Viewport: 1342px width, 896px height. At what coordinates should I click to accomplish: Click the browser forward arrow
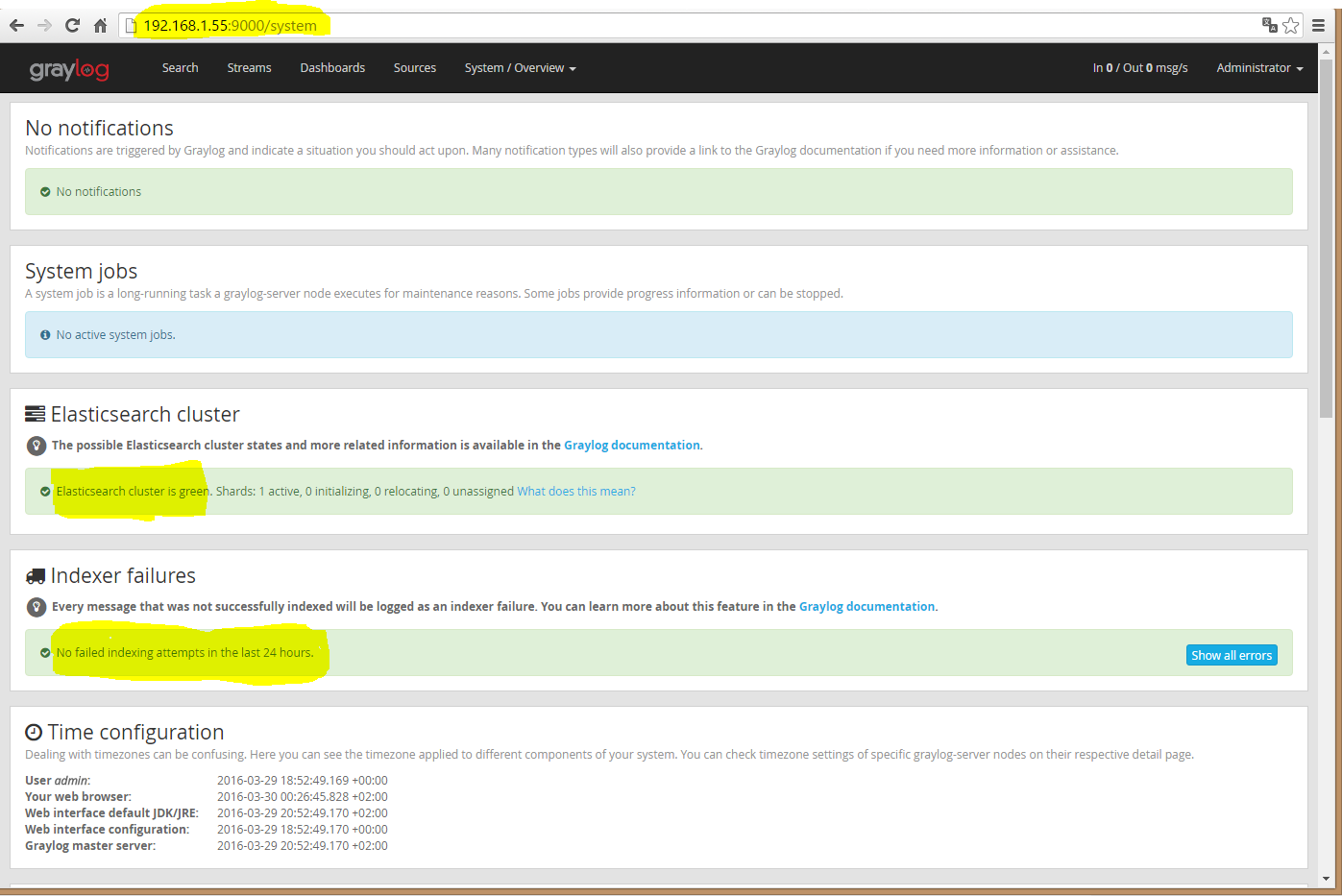pos(44,25)
